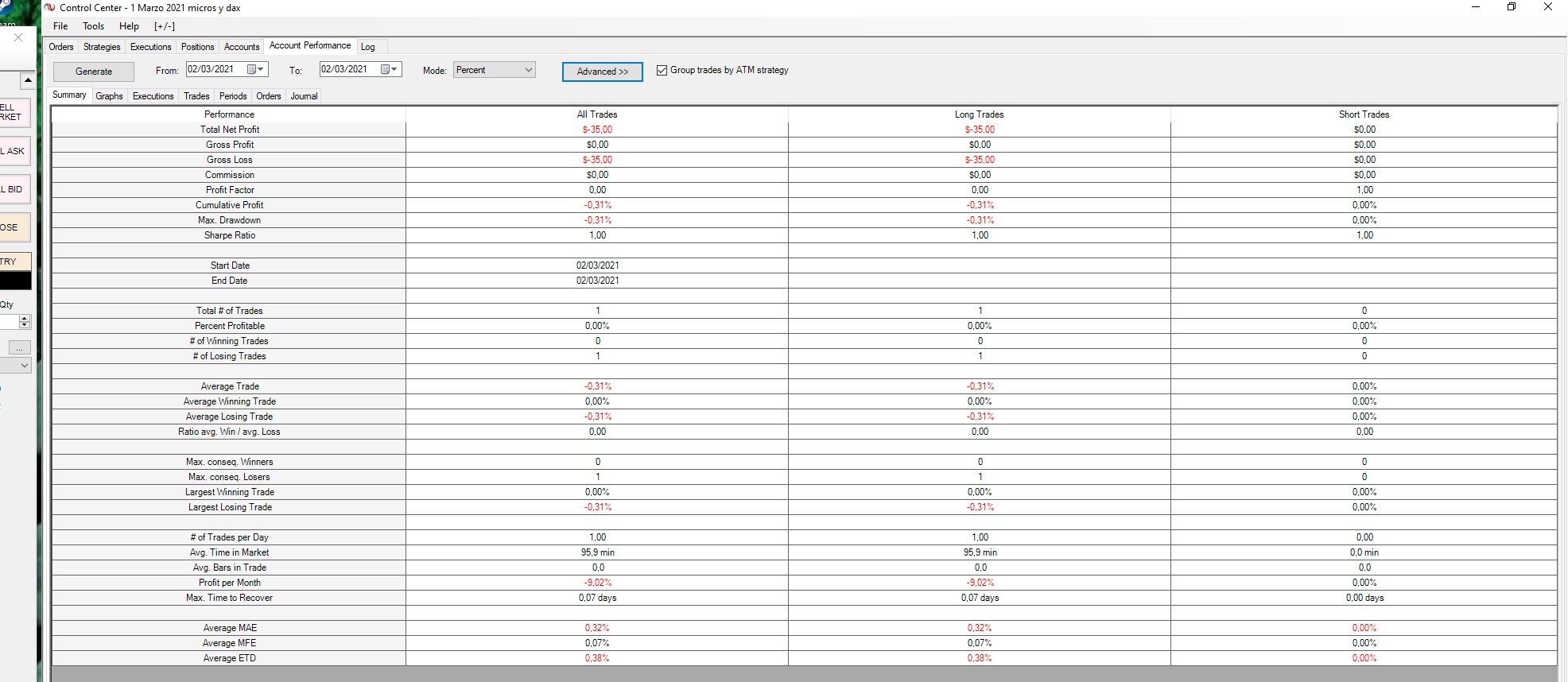Click the Gross Profit row label

coord(230,145)
